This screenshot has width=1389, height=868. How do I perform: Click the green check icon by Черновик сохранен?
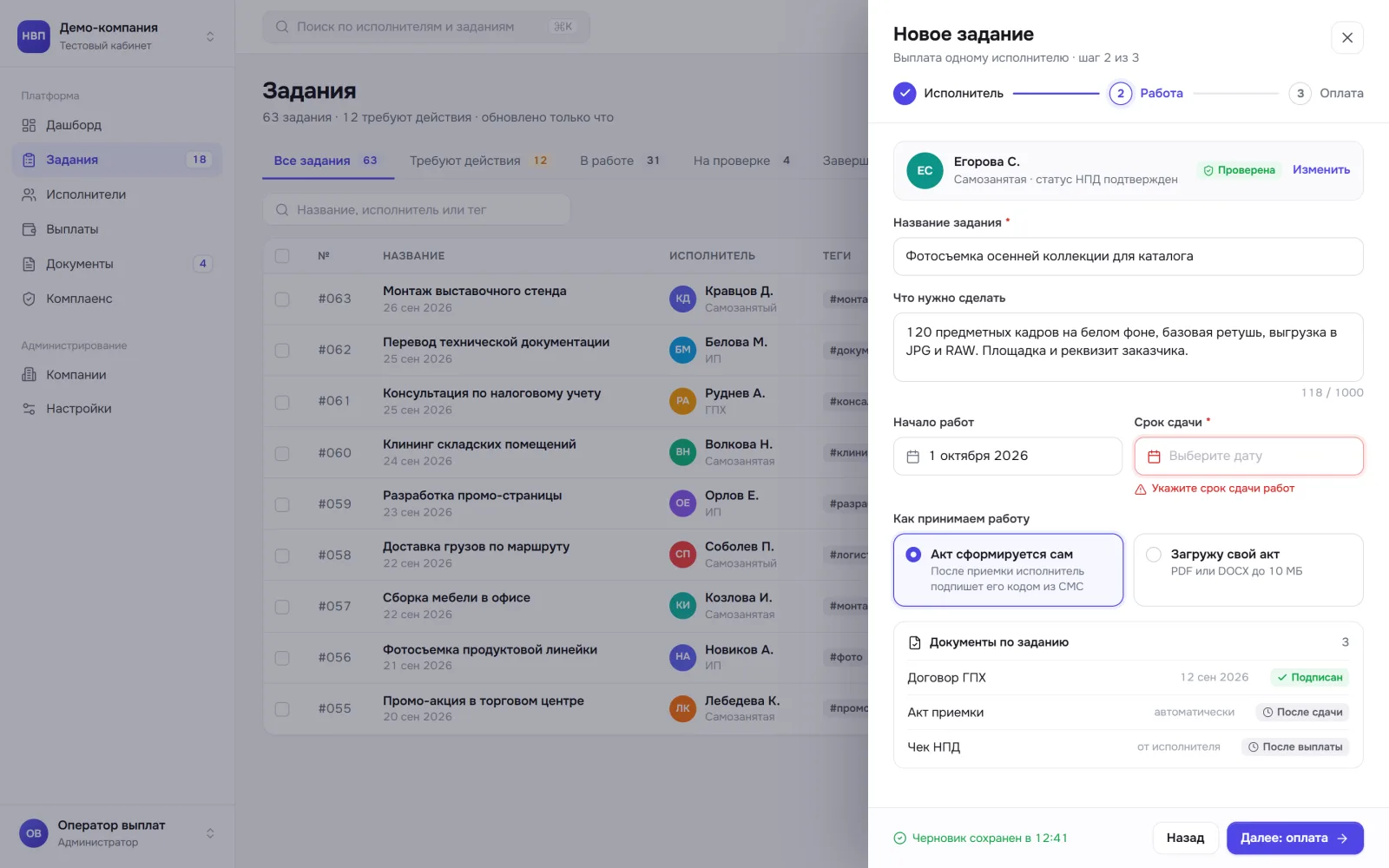pyautogui.click(x=900, y=838)
